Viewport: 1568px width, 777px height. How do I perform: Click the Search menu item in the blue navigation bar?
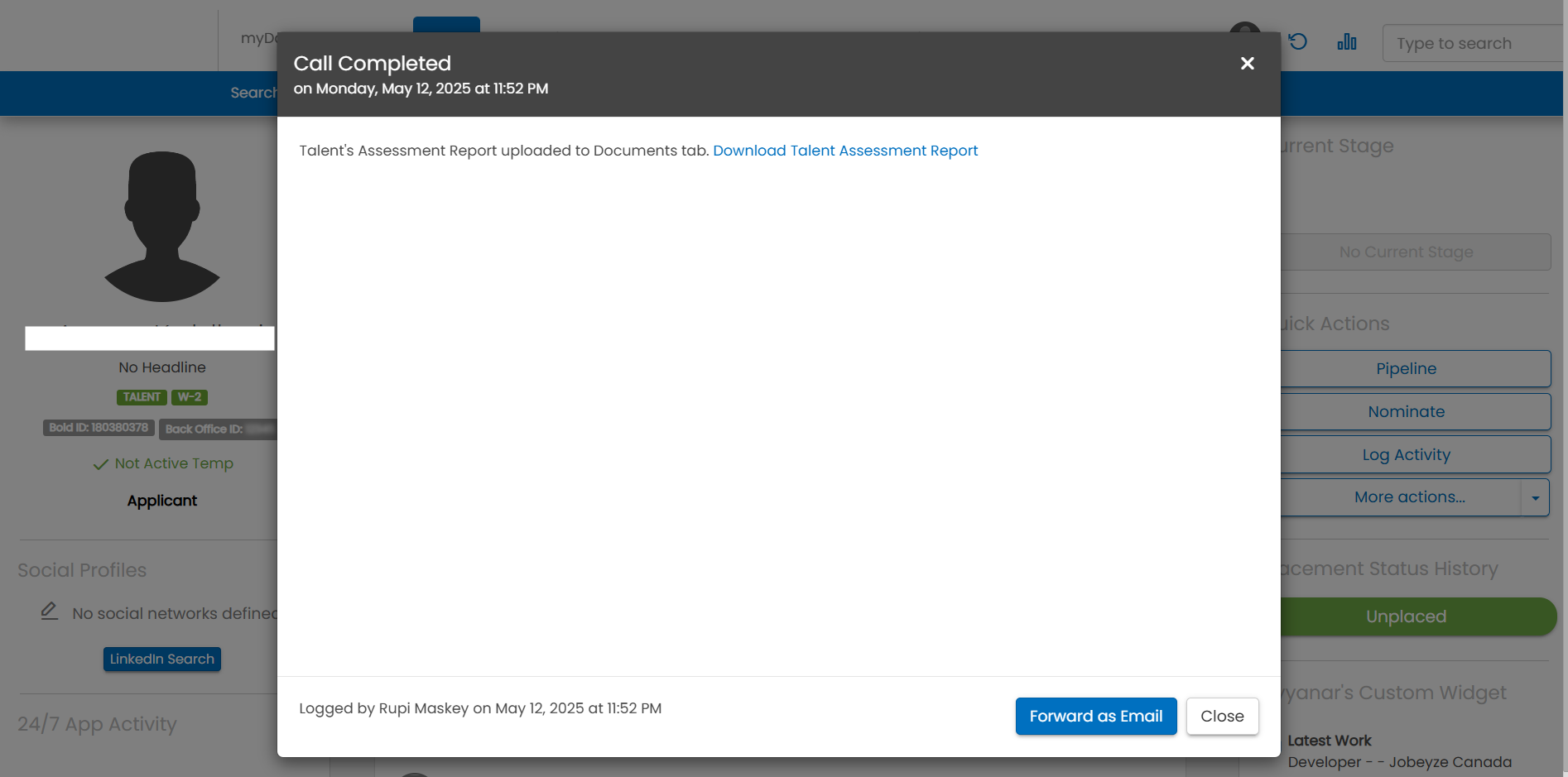(253, 93)
